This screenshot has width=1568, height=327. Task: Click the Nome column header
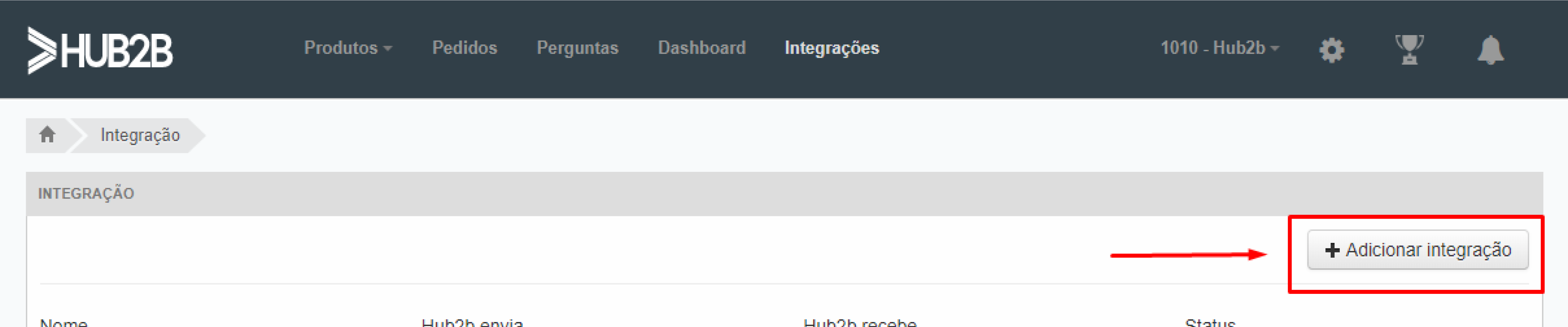pos(64,322)
